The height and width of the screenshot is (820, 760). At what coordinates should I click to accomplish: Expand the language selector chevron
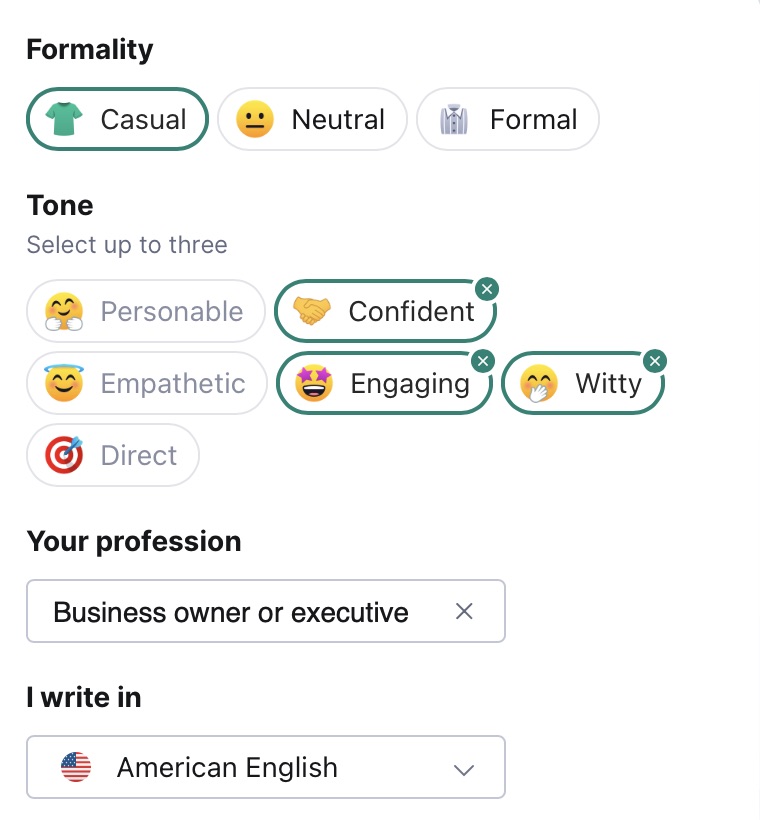point(463,769)
